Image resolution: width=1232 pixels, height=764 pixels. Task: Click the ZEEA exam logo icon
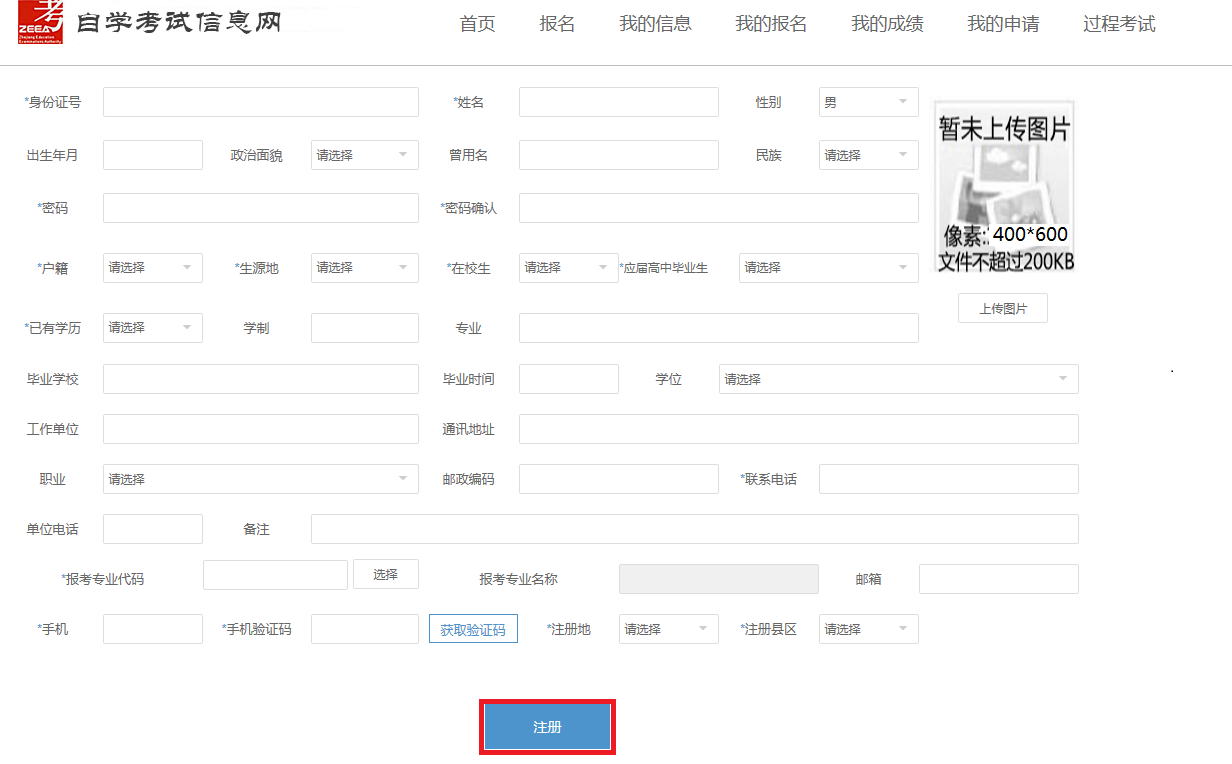(x=40, y=23)
